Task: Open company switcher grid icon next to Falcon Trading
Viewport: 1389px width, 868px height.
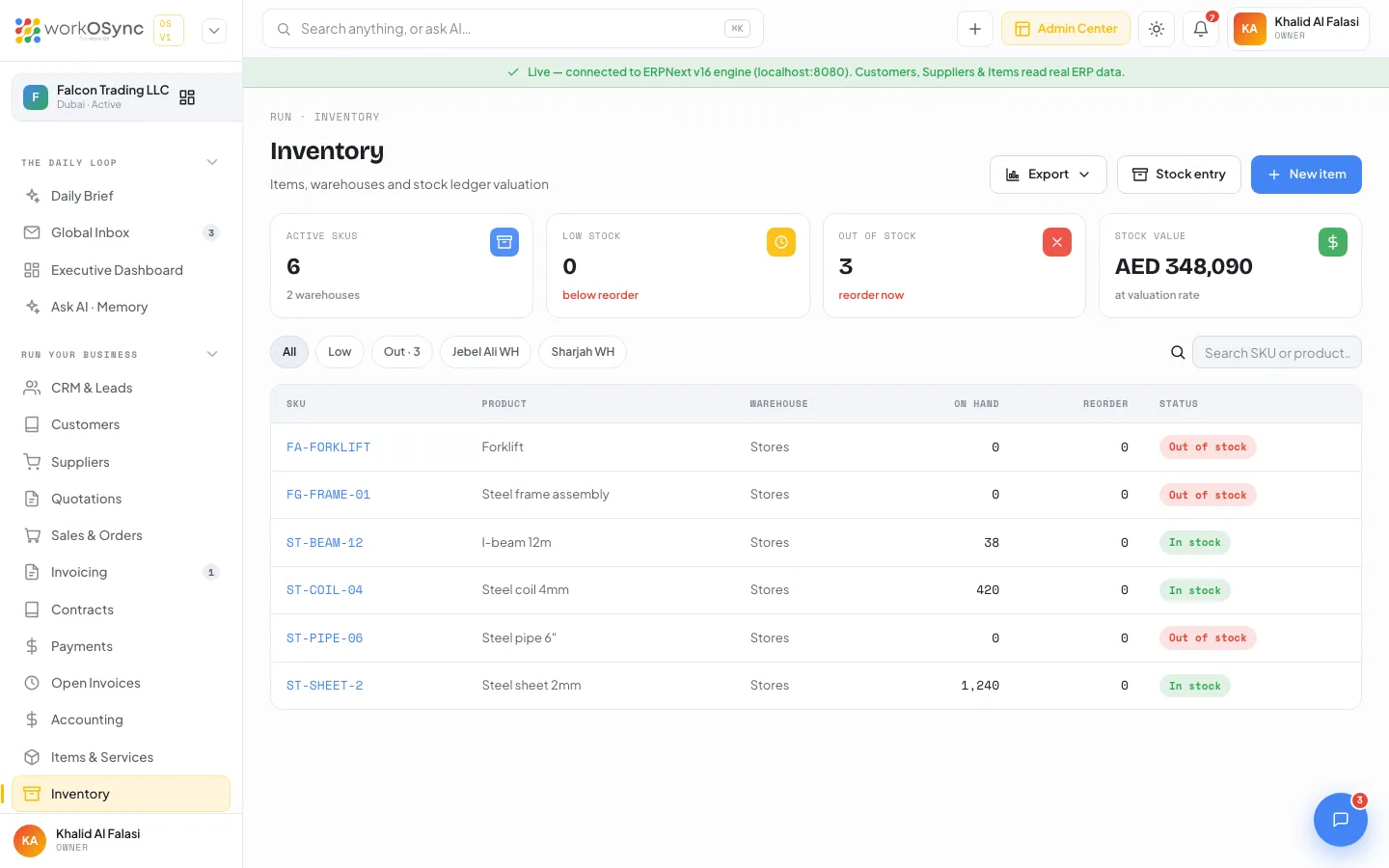Action: [x=187, y=97]
